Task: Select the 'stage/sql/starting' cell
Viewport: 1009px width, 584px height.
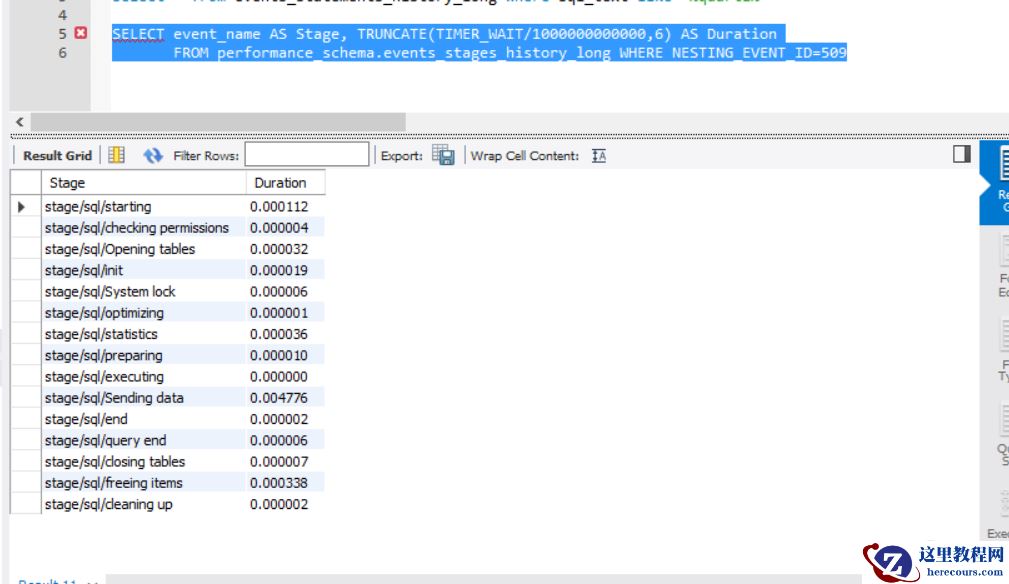Action: [x=143, y=206]
